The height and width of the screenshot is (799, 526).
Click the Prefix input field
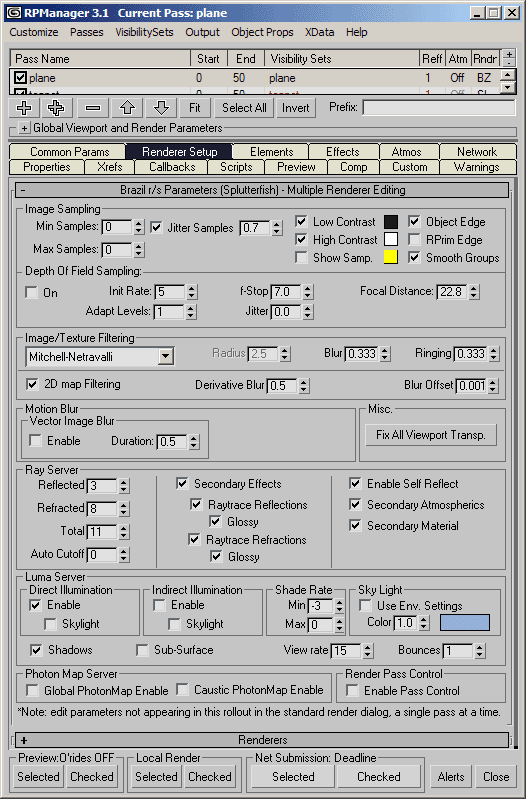coord(438,108)
